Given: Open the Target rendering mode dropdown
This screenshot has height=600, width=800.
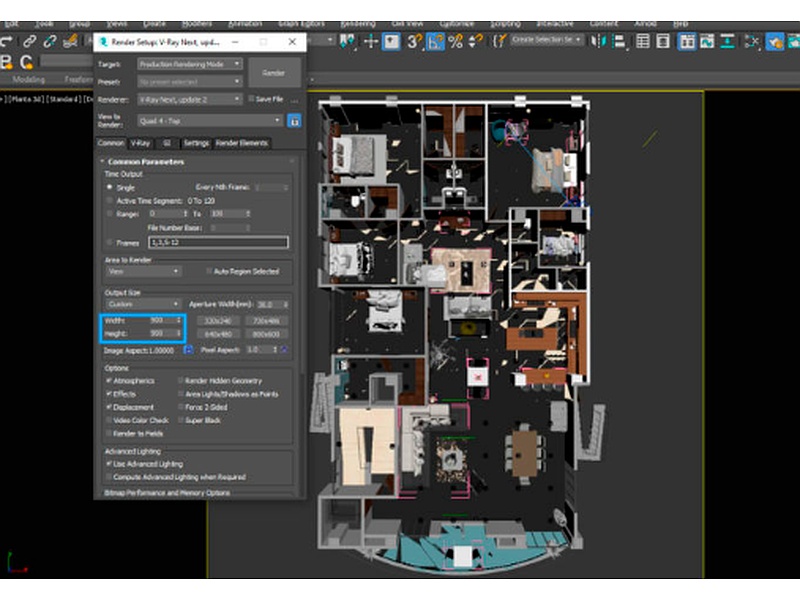Looking at the screenshot, I should [x=189, y=63].
